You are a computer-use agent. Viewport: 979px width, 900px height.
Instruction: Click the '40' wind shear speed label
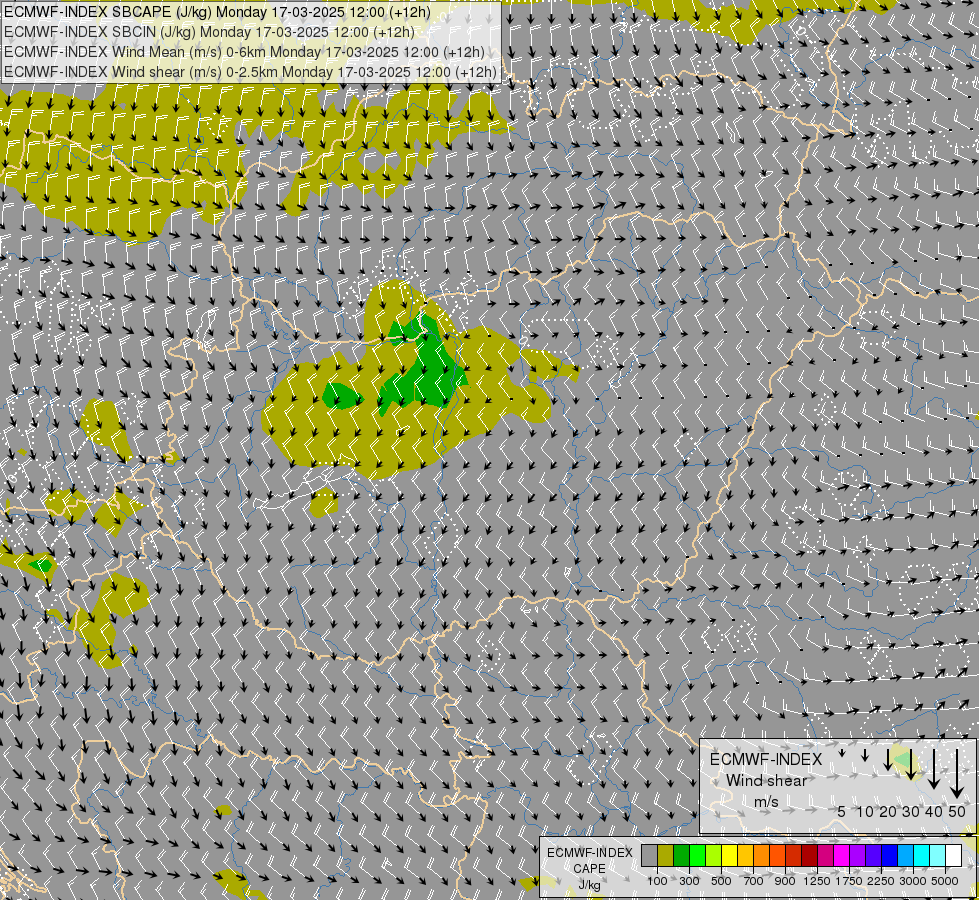[934, 811]
